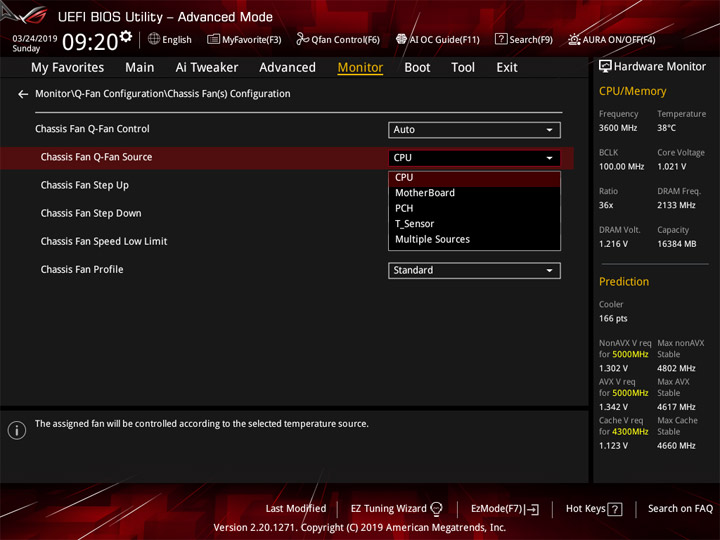Open Qfan Control(F6) fan icon

coord(302,39)
